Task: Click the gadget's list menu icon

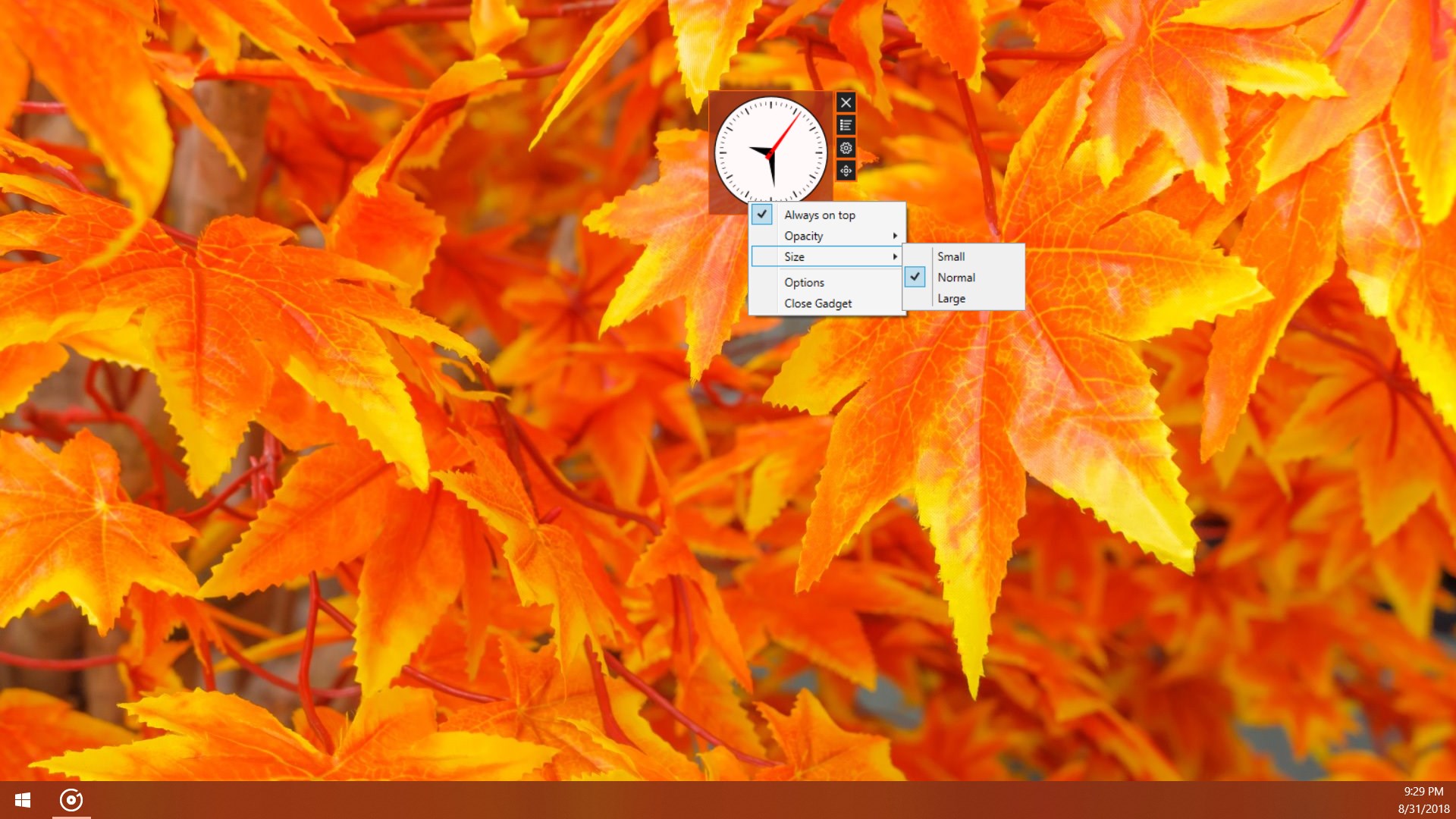Action: pos(846,125)
